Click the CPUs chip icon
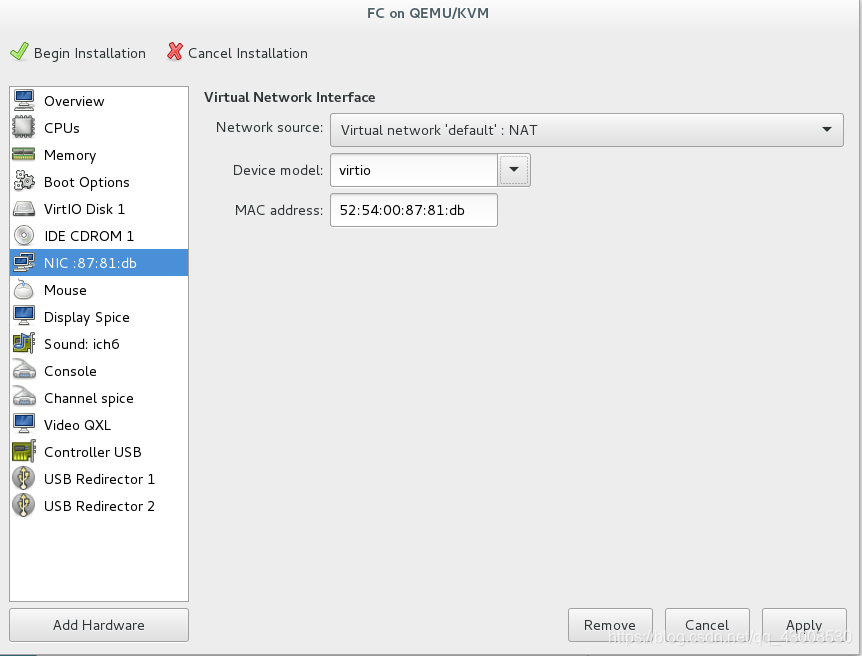This screenshot has width=862, height=656. coord(24,128)
